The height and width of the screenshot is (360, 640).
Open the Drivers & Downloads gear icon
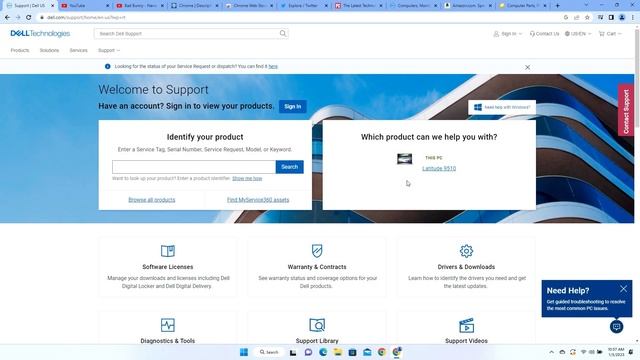click(466, 251)
